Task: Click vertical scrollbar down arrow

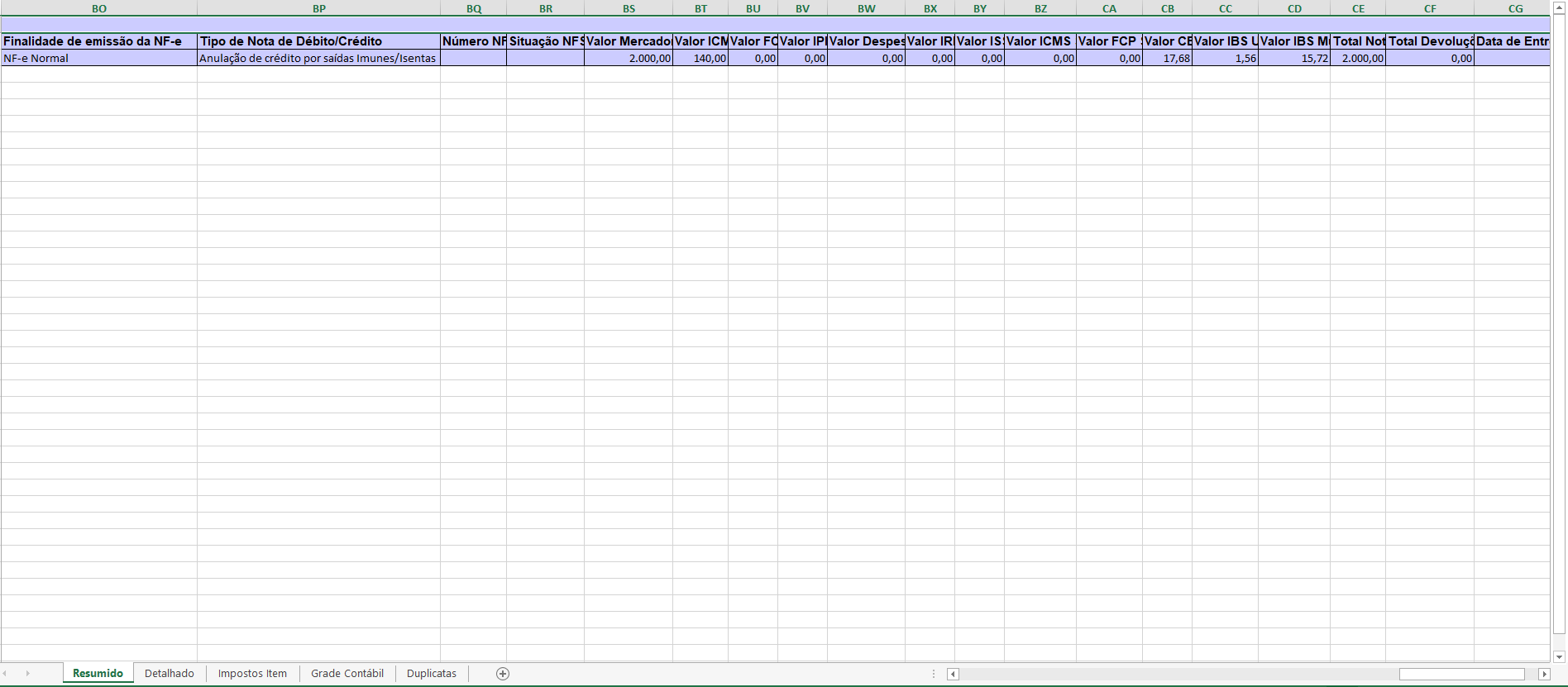Action: (1560, 657)
